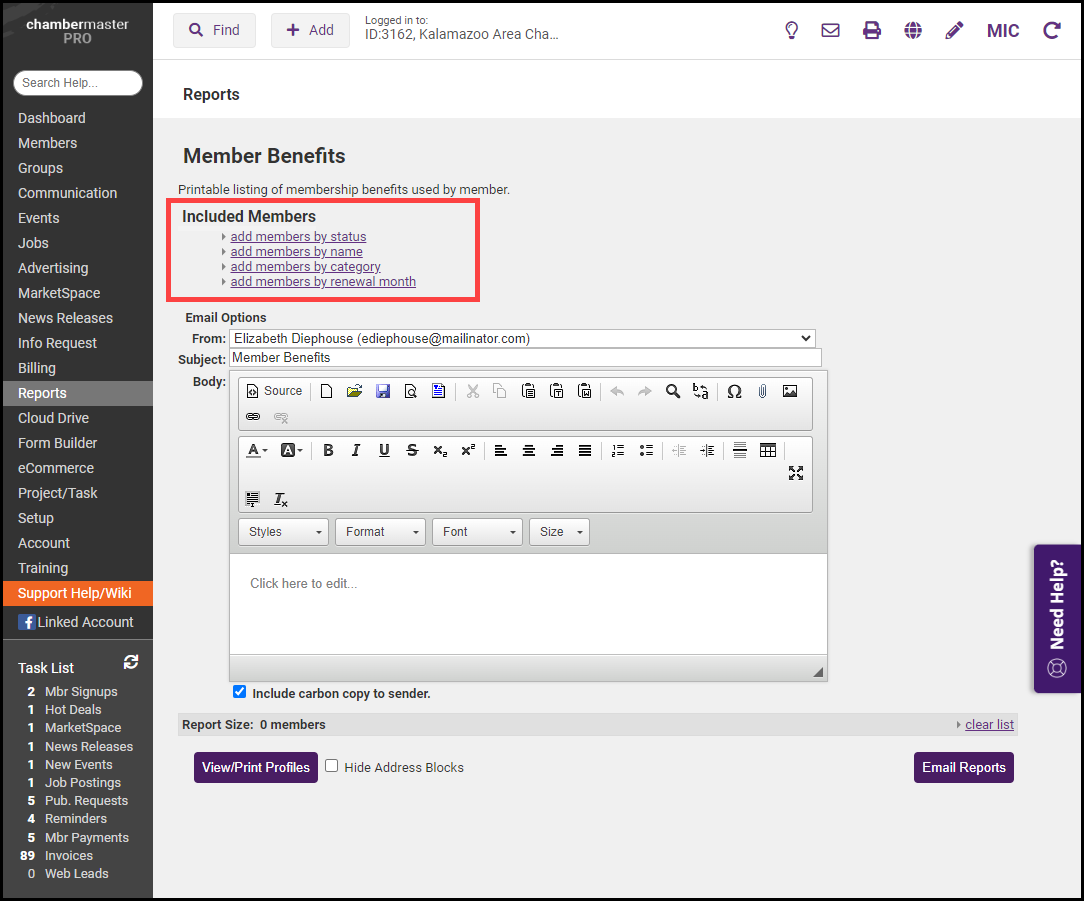1084x901 pixels.
Task: Expand the Styles dropdown
Action: point(283,532)
